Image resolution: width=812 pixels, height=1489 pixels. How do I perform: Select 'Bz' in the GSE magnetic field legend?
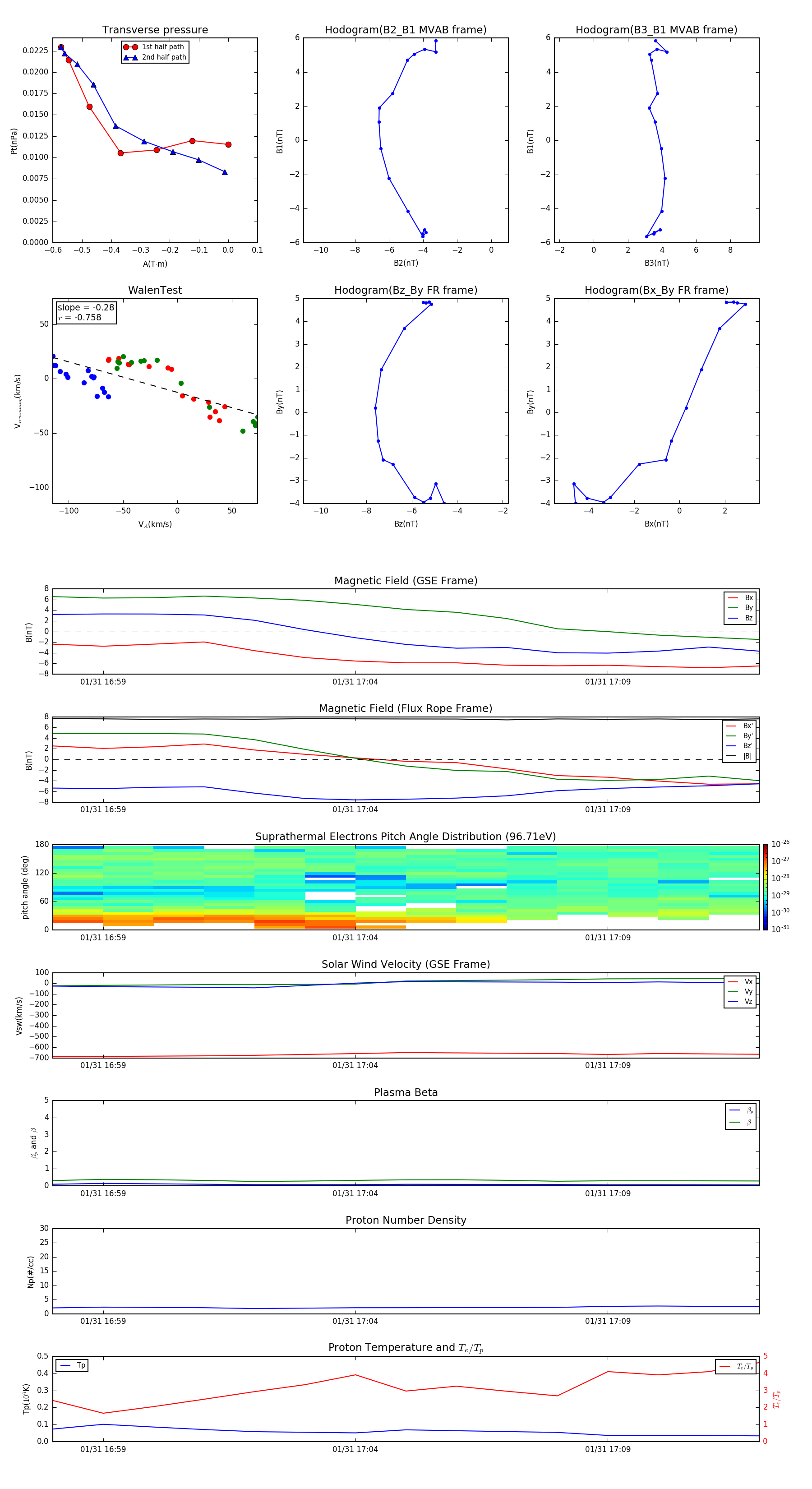tap(740, 618)
